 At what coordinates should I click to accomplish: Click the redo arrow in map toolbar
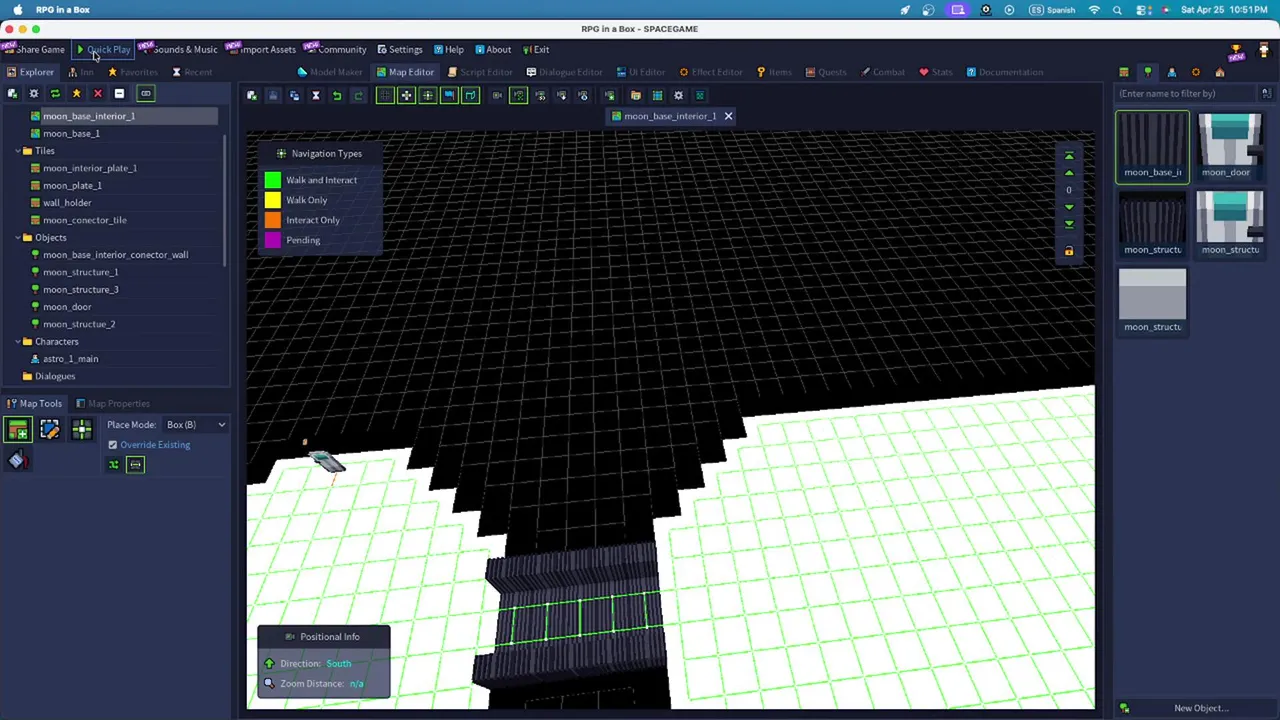pyautogui.click(x=358, y=96)
